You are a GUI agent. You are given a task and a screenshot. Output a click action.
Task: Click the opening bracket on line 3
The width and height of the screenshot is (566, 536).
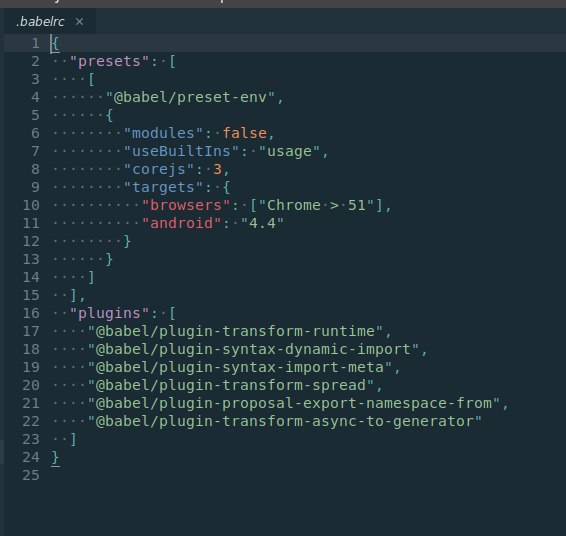[91, 79]
